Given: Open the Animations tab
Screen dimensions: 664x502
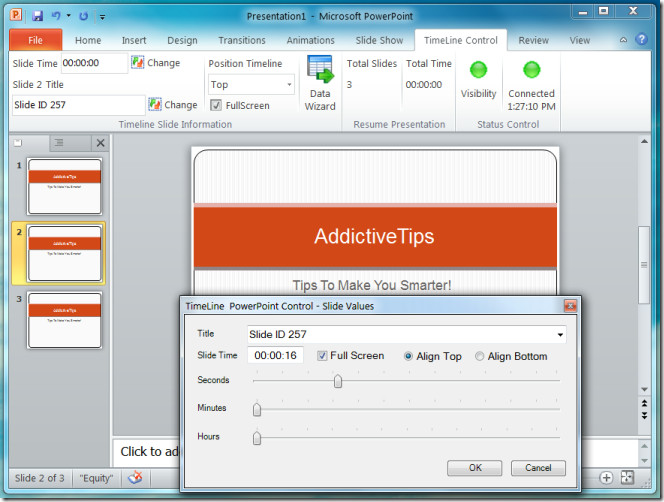Looking at the screenshot, I should [310, 40].
